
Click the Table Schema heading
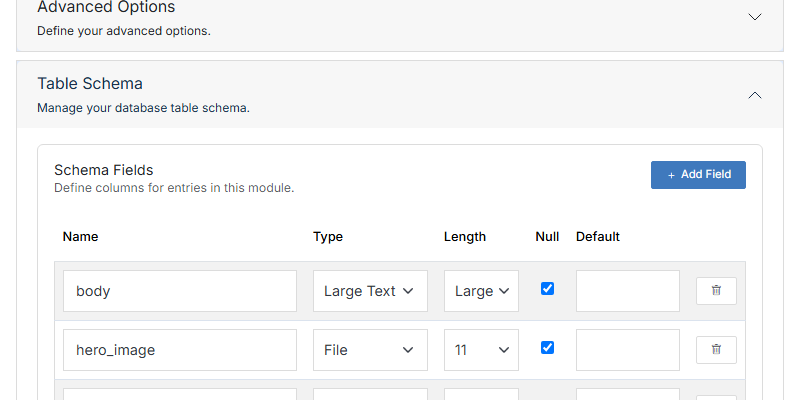[90, 83]
